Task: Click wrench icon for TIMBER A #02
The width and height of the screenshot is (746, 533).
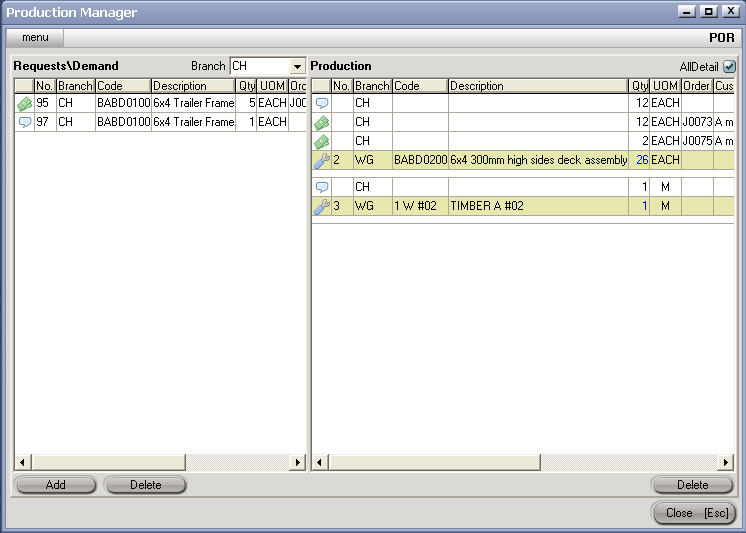Action: [322, 206]
